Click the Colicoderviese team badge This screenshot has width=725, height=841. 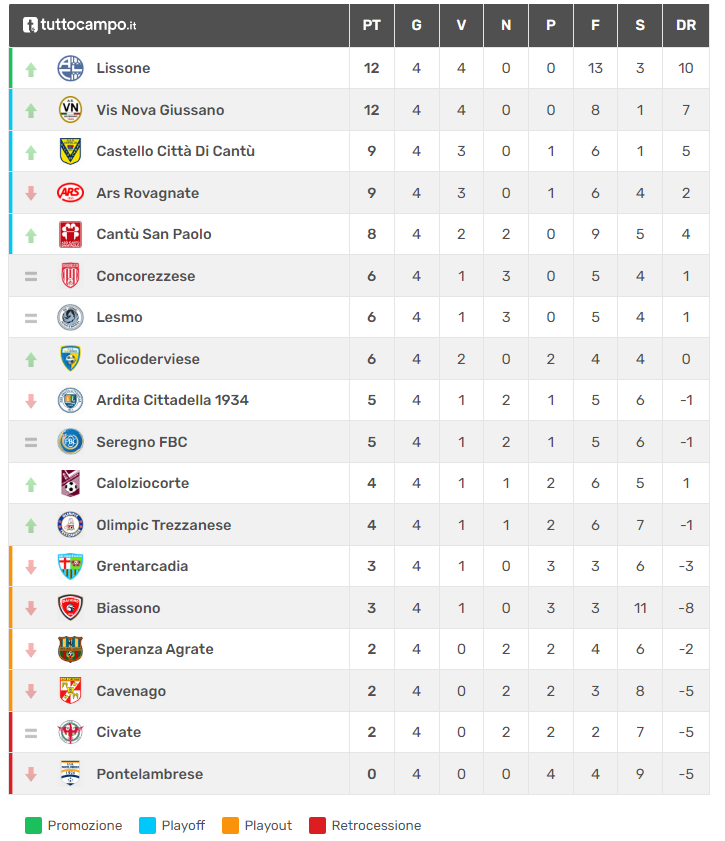70,359
